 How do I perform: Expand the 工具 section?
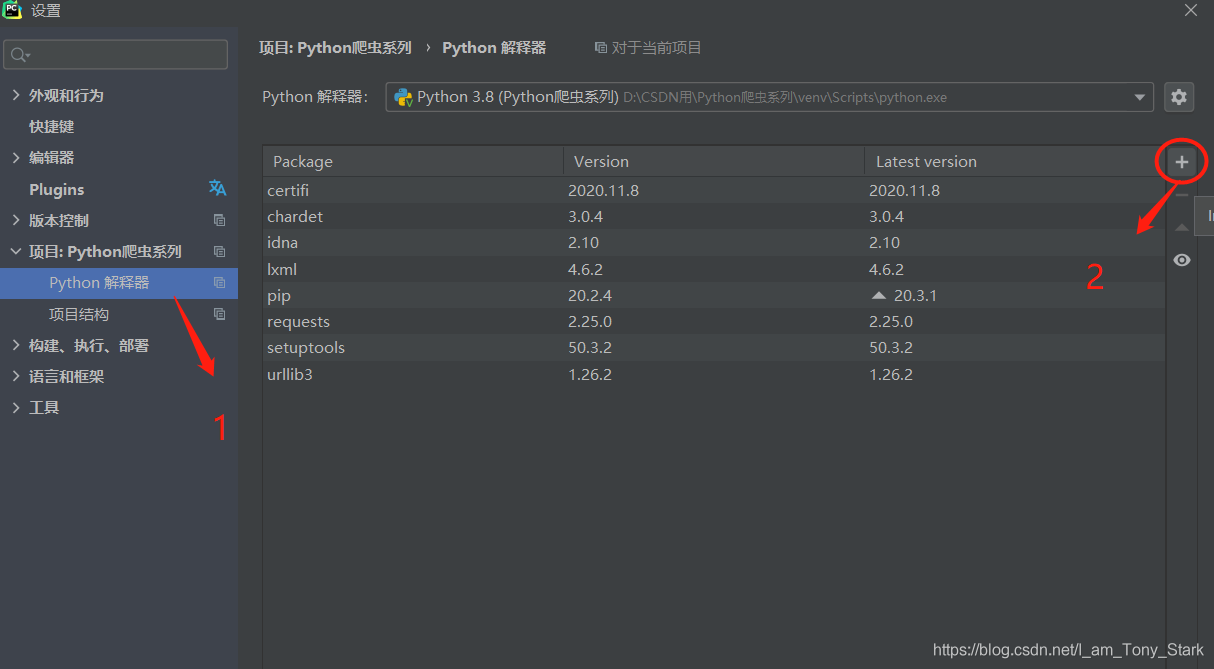15,407
